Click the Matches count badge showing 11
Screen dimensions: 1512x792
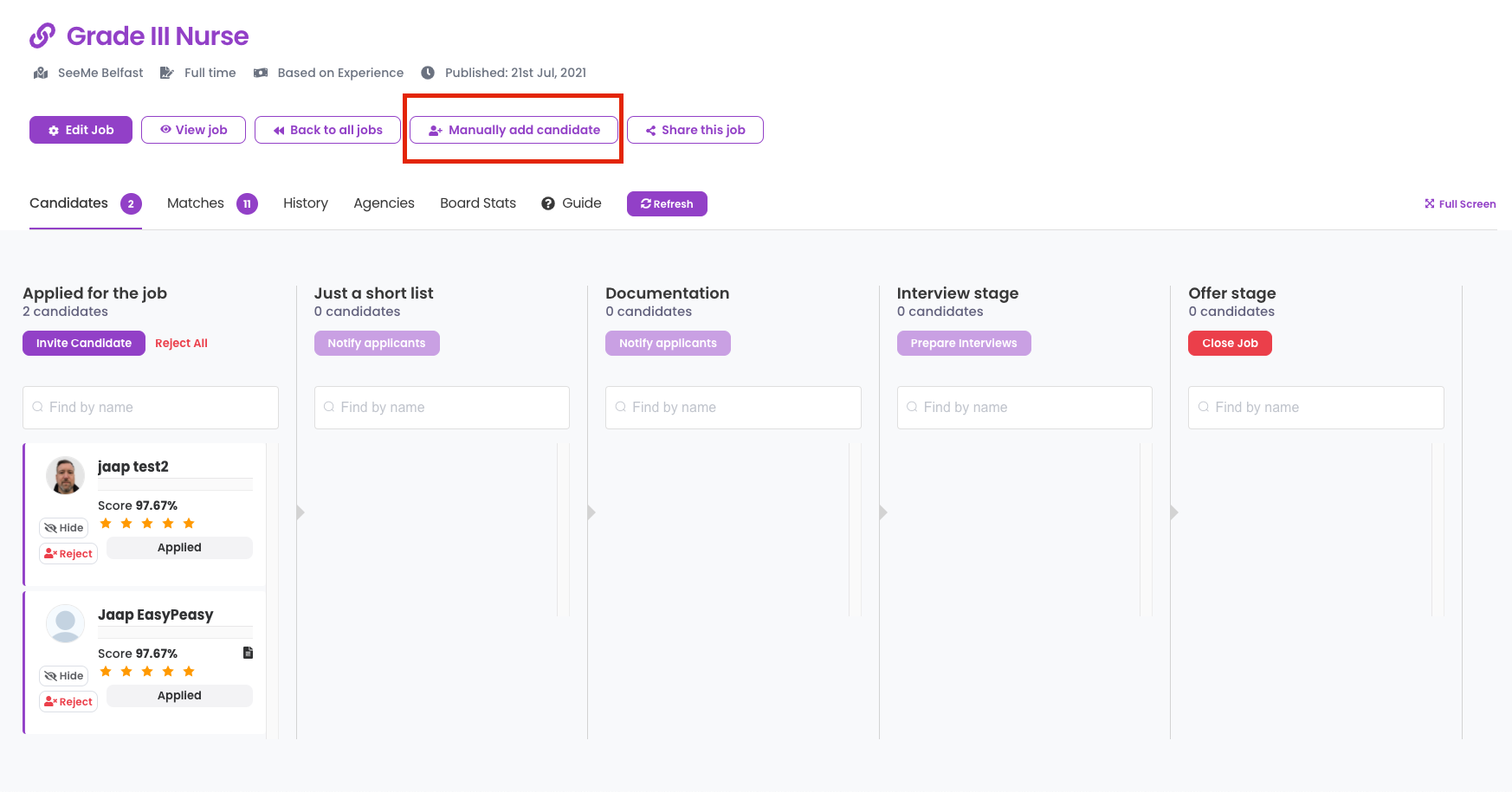click(247, 203)
